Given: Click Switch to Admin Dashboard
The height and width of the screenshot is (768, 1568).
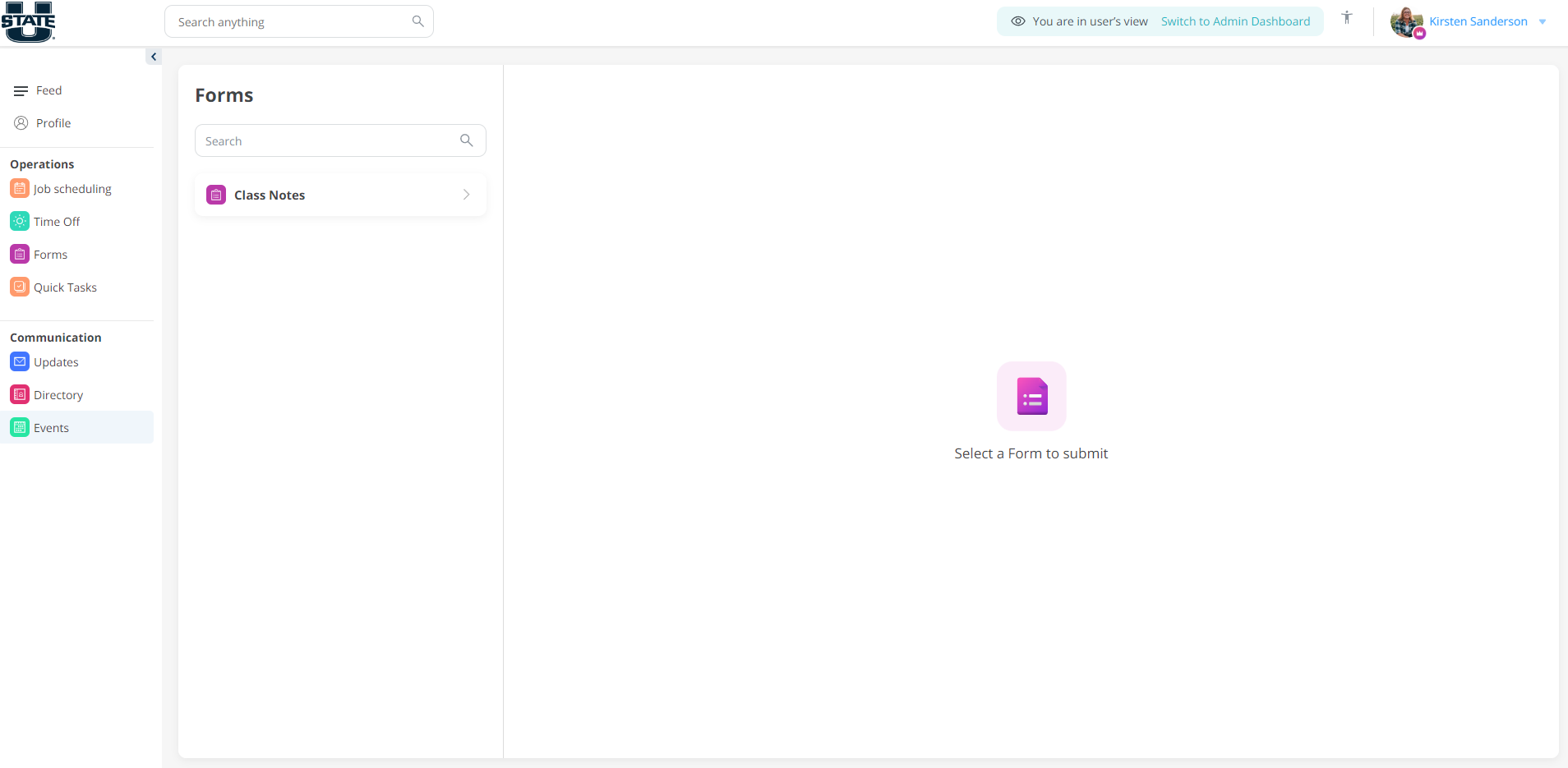Looking at the screenshot, I should tap(1236, 21).
